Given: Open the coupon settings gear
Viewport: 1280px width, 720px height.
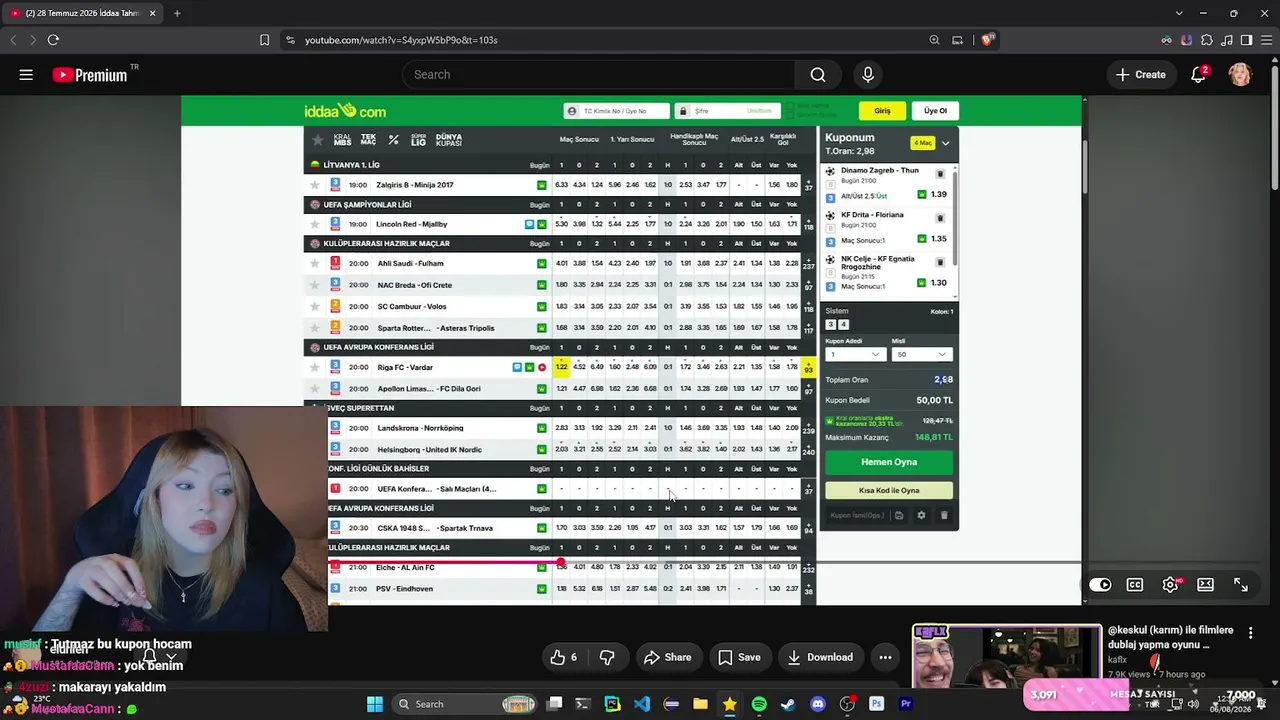Looking at the screenshot, I should (921, 516).
